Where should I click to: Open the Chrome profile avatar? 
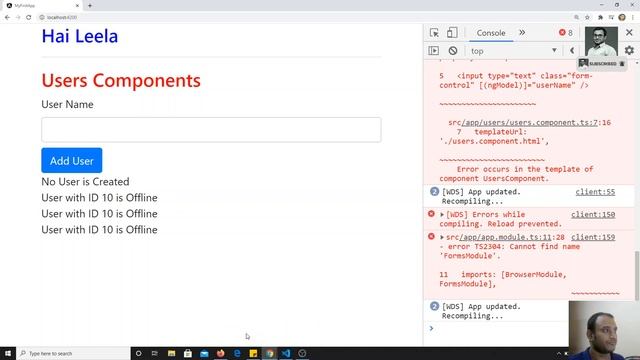click(622, 17)
